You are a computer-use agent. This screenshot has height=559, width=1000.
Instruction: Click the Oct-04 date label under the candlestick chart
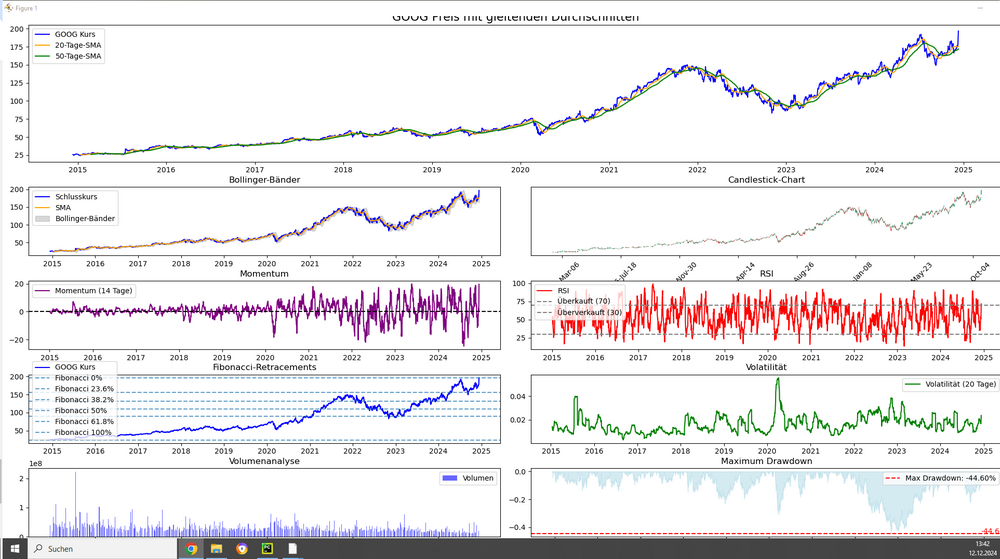(979, 272)
